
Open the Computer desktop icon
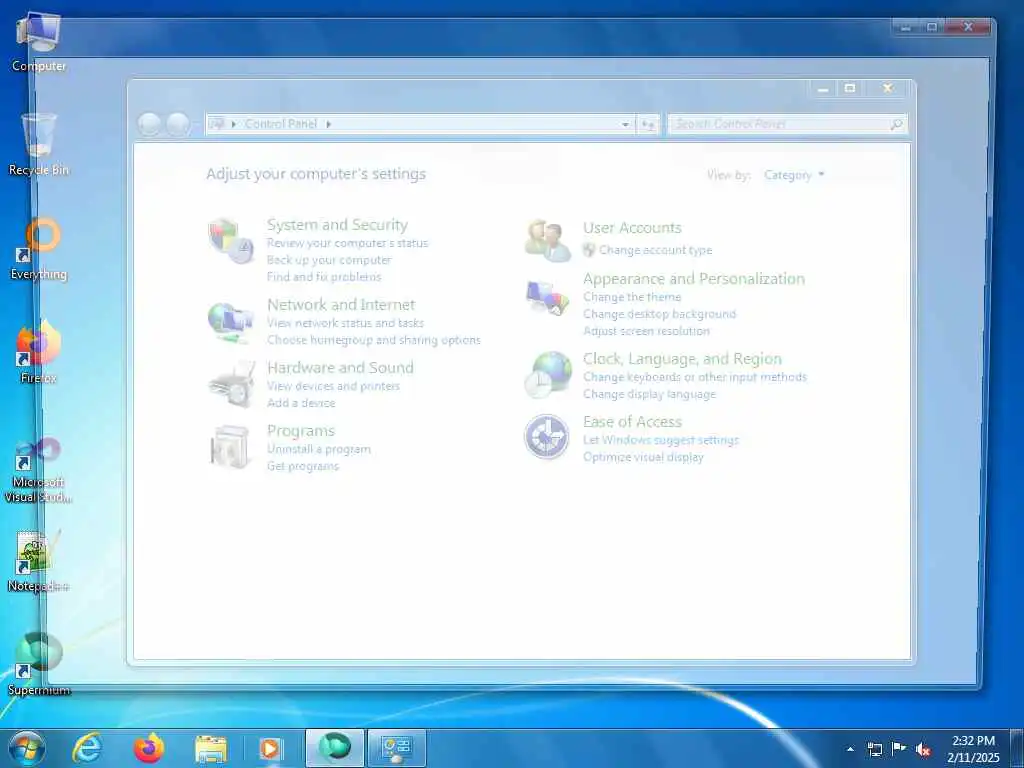click(x=39, y=40)
